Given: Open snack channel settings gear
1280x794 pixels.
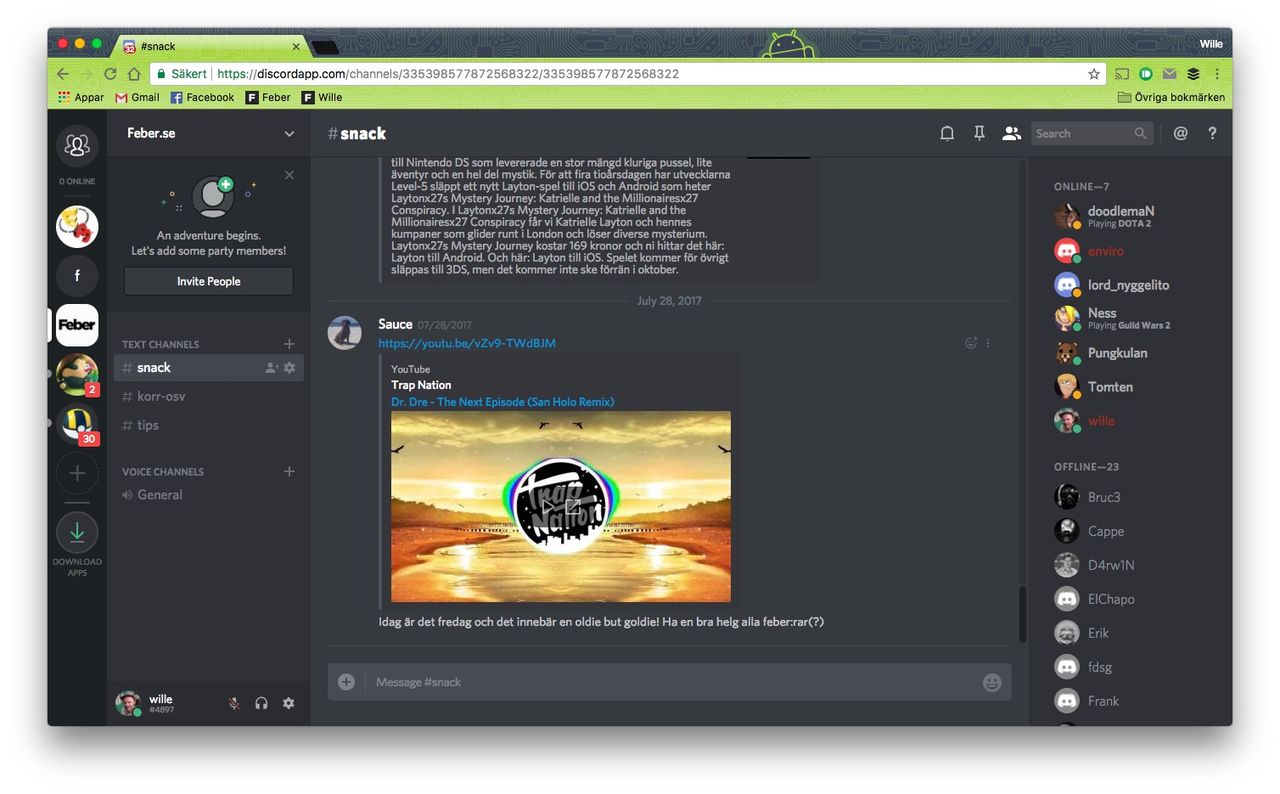Looking at the screenshot, I should point(289,368).
